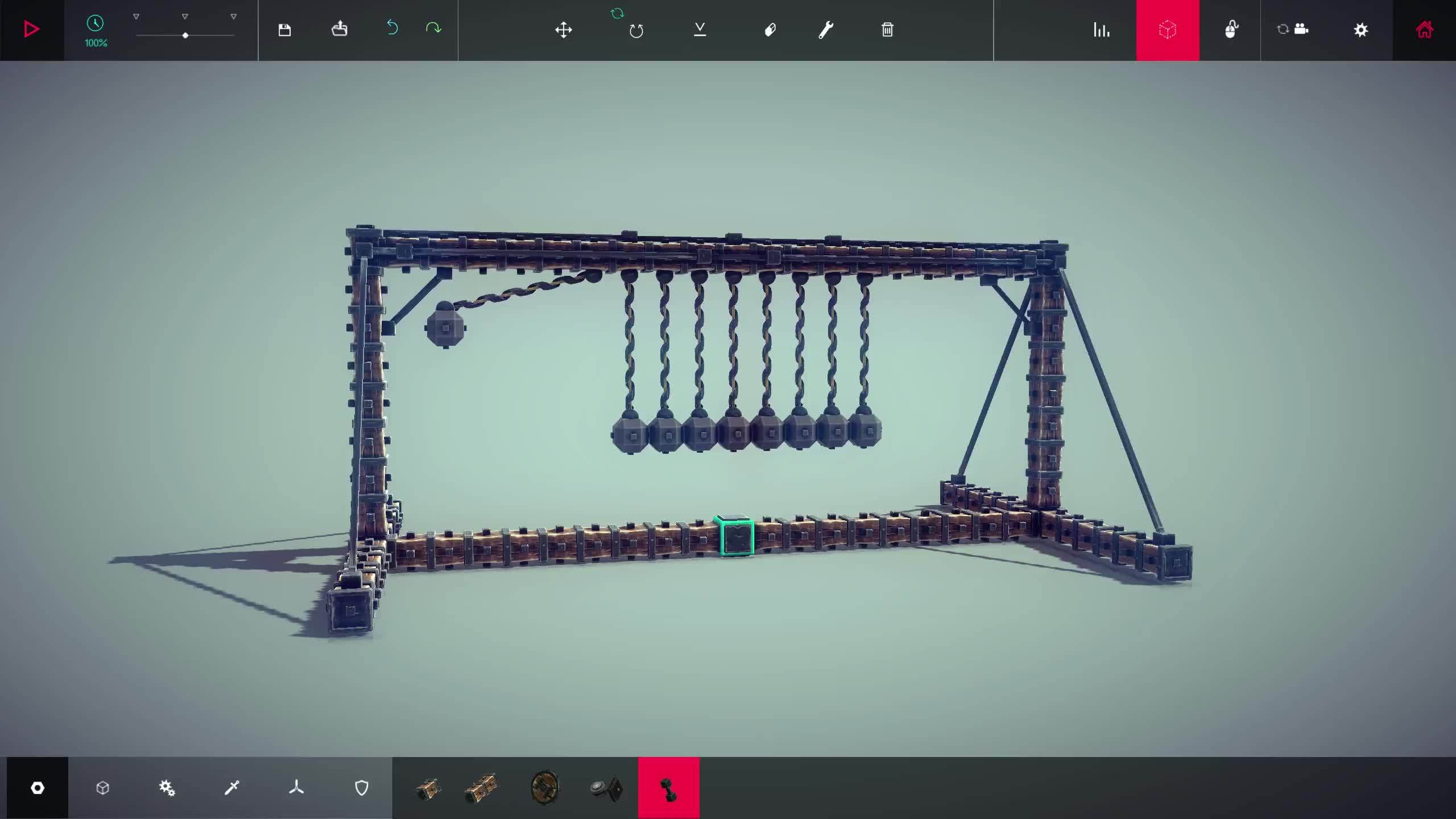Adjust the simulation speed slider
Viewport: 1456px width, 819px height.
185,35
